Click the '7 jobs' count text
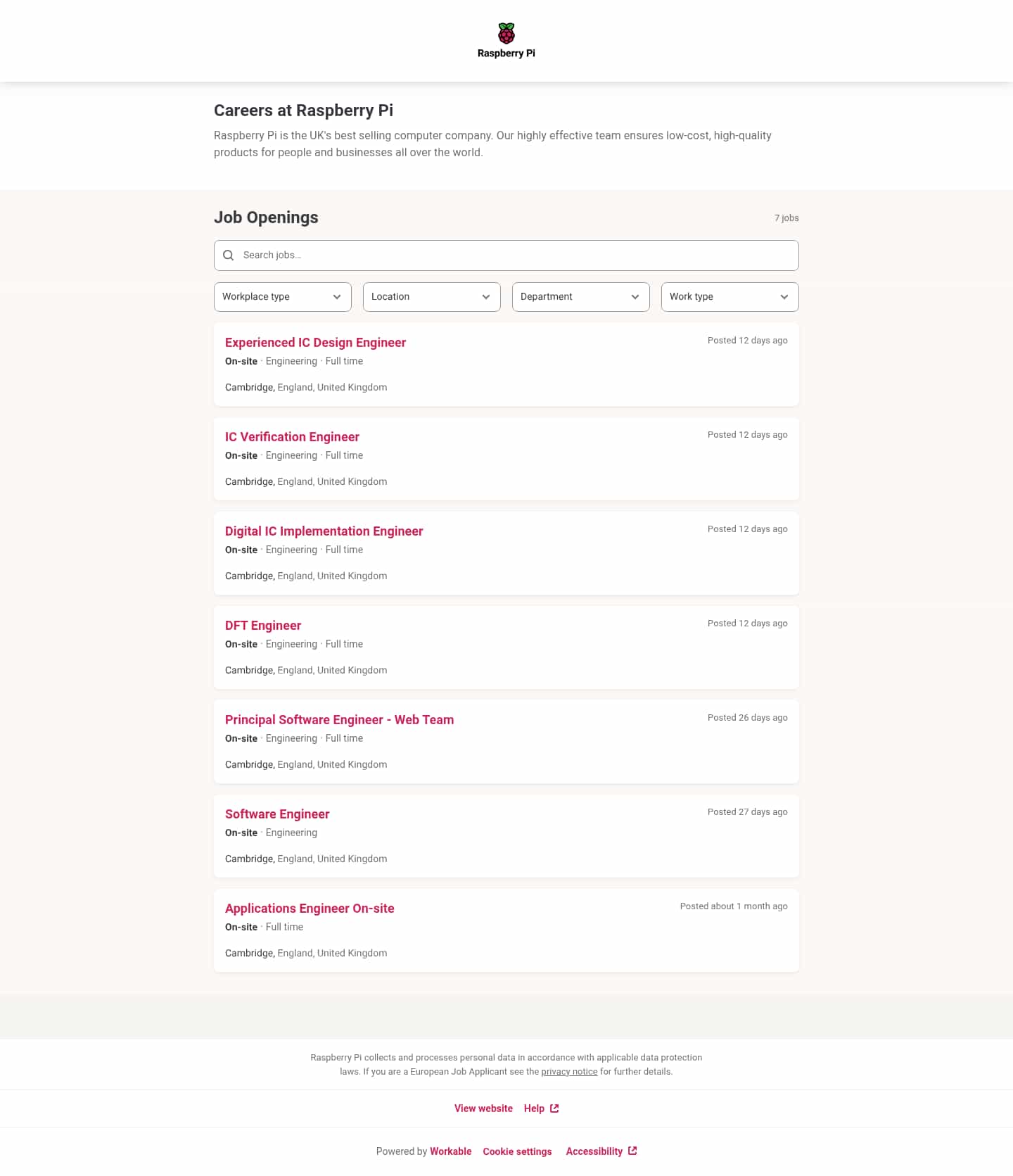The width and height of the screenshot is (1013, 1176). tap(786, 218)
